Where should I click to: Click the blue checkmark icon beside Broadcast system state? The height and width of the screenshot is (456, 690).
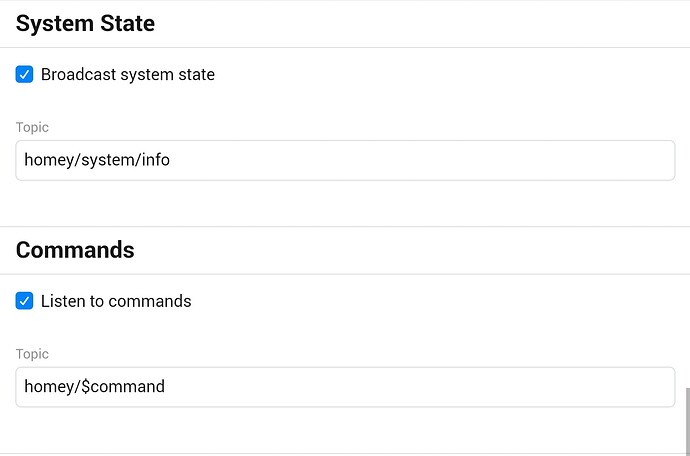tap(25, 74)
